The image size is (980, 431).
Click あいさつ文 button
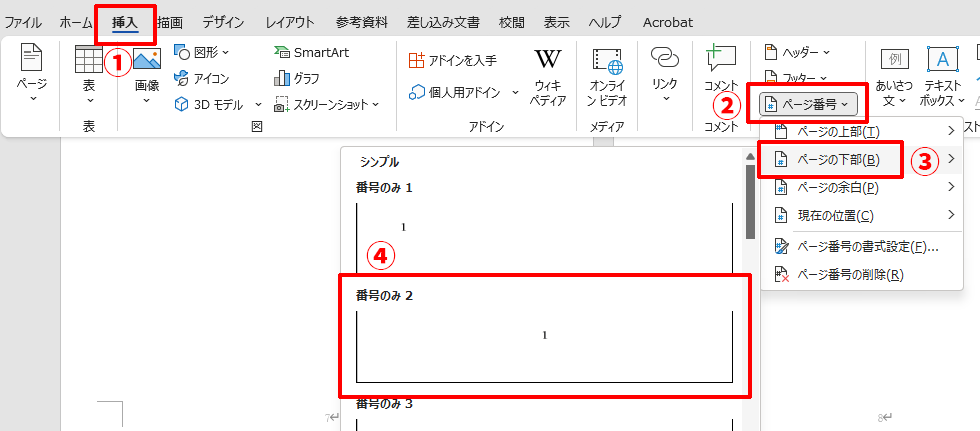click(894, 76)
